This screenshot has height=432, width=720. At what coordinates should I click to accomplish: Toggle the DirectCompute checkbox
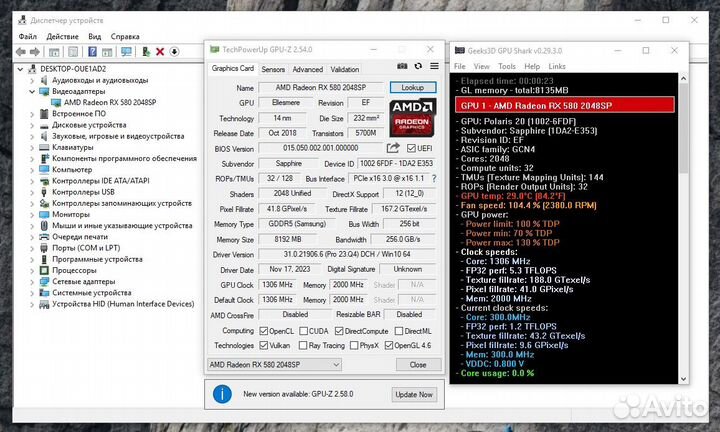click(x=339, y=331)
